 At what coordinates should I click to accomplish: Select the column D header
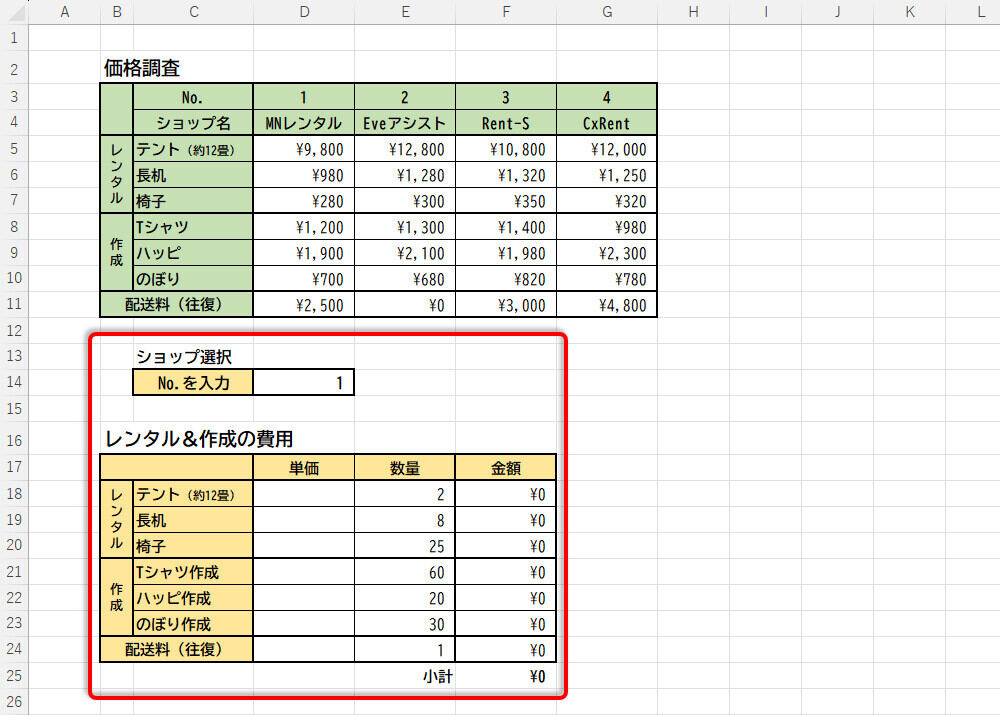pyautogui.click(x=304, y=12)
